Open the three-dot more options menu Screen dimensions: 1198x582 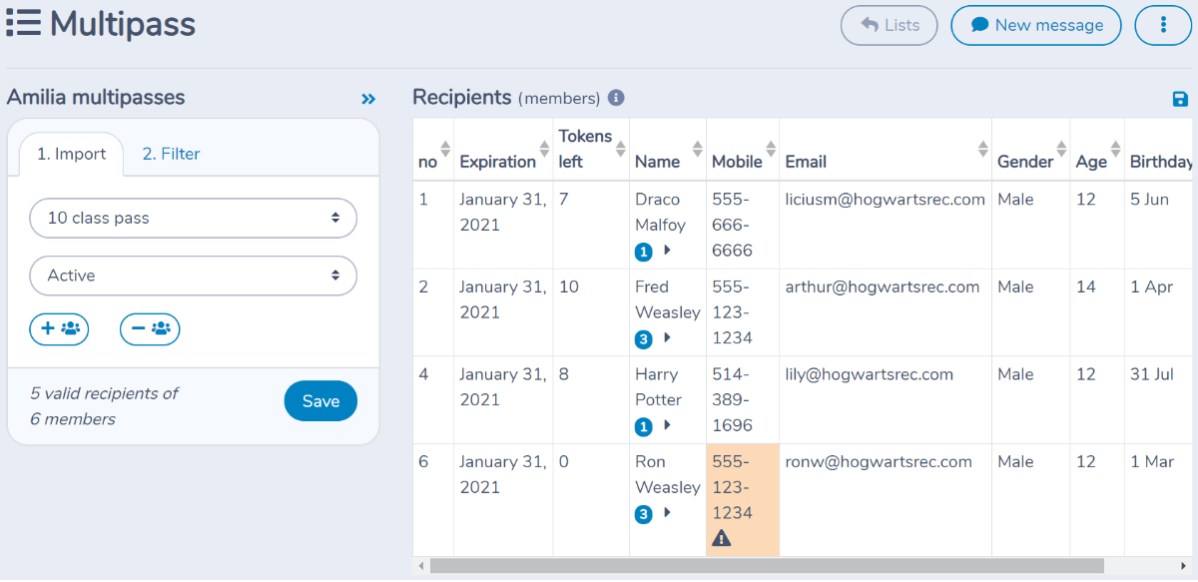pos(1163,25)
